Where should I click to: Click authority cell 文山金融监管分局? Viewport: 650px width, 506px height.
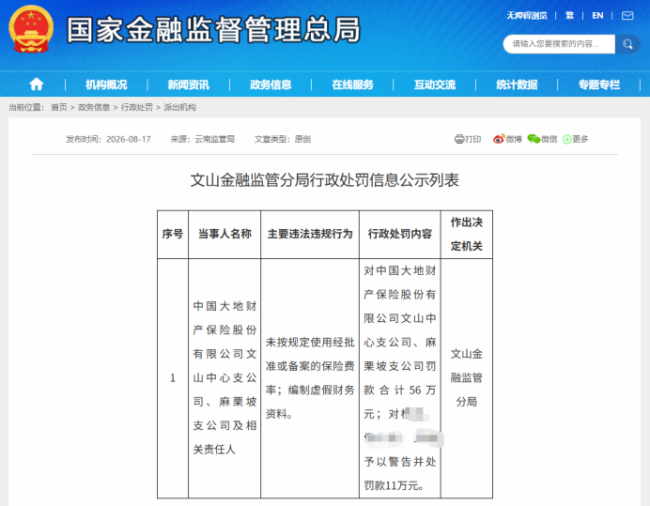[x=467, y=378]
